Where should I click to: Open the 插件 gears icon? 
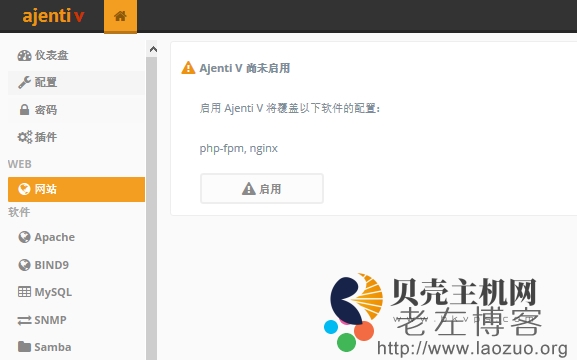point(25,137)
